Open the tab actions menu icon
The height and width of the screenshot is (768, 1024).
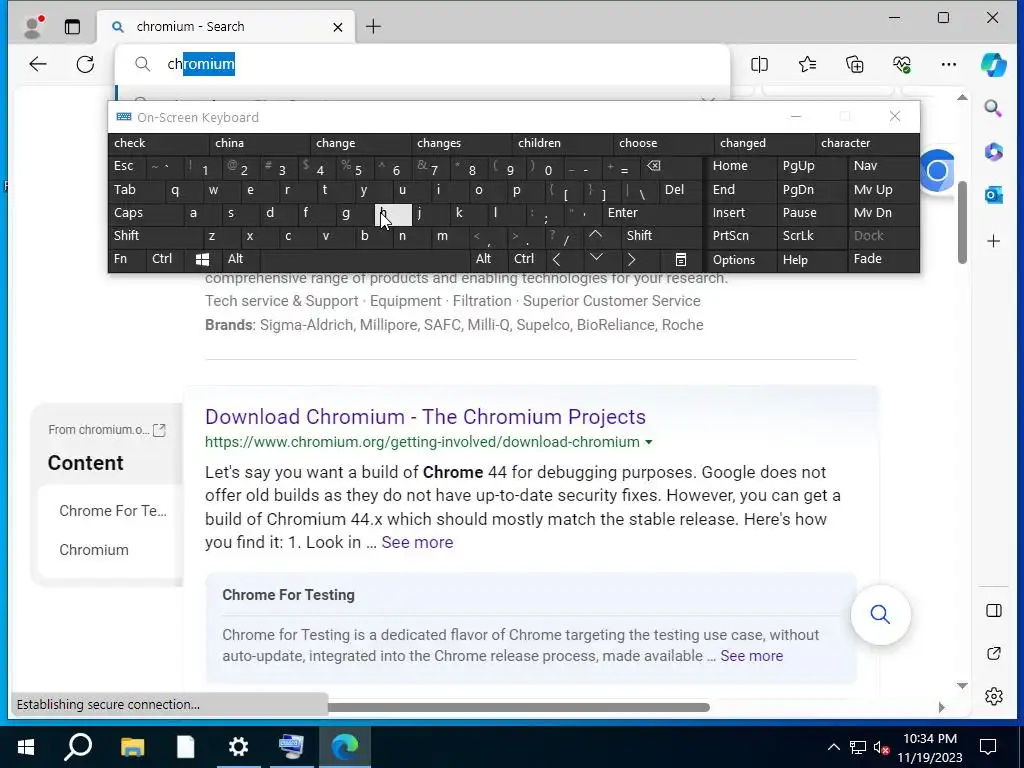[x=72, y=27]
